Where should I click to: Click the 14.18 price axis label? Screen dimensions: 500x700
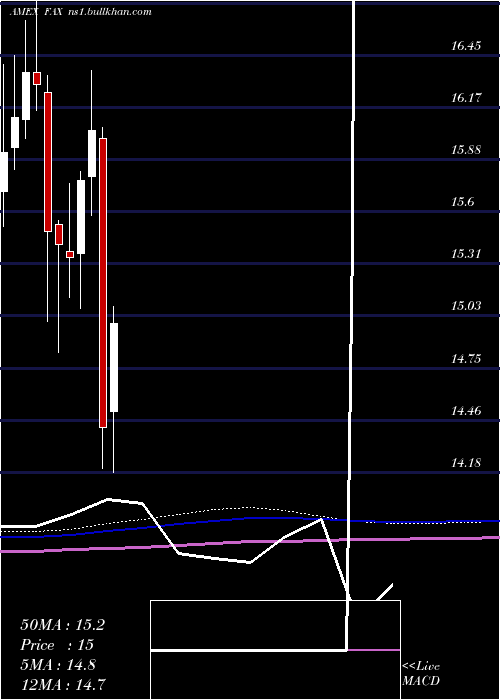click(x=466, y=462)
